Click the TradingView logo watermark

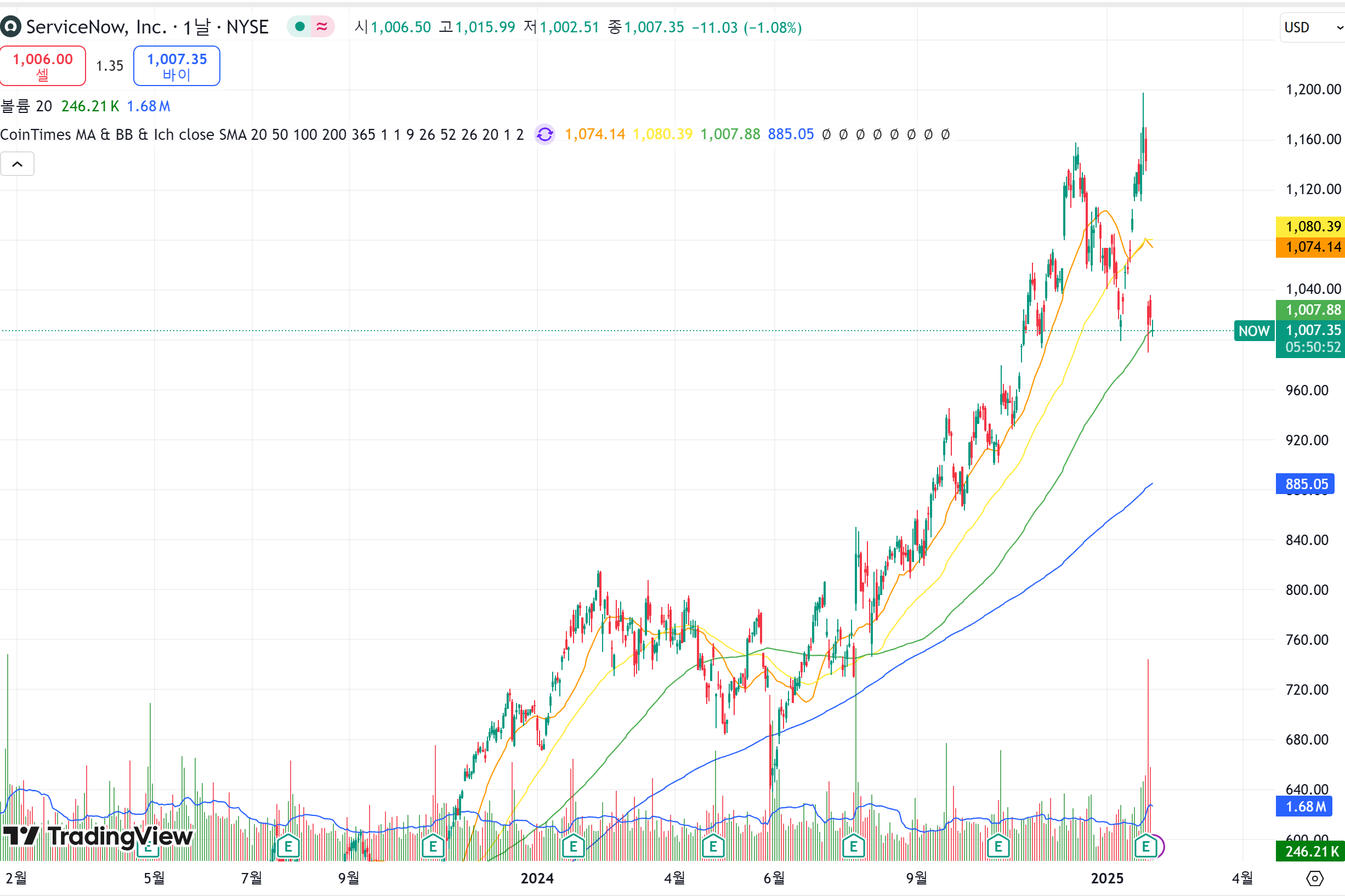tap(97, 836)
